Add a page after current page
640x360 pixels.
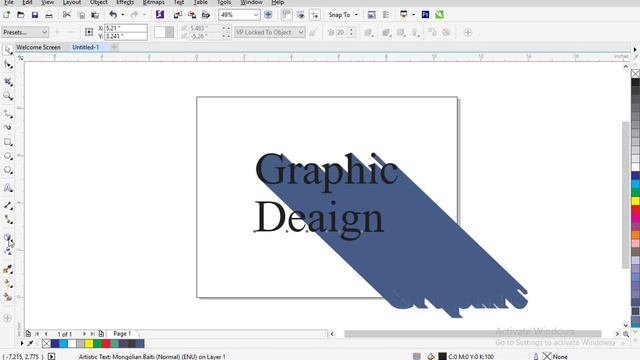pos(101,334)
